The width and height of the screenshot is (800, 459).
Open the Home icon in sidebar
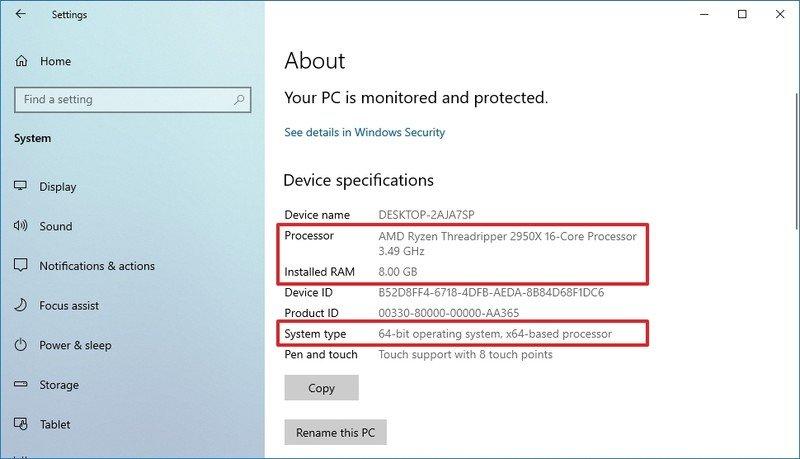tap(21, 61)
